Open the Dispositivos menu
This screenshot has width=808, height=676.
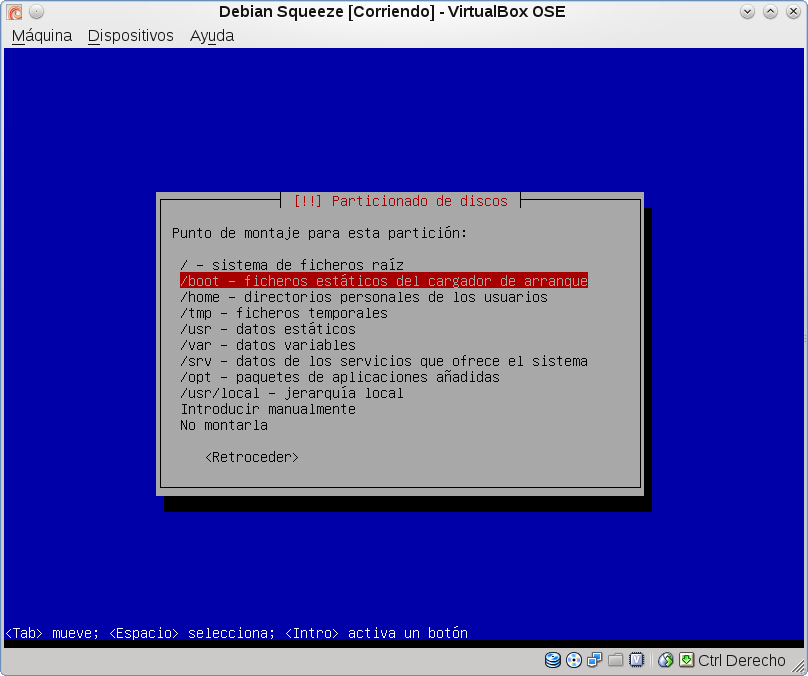pyautogui.click(x=130, y=36)
